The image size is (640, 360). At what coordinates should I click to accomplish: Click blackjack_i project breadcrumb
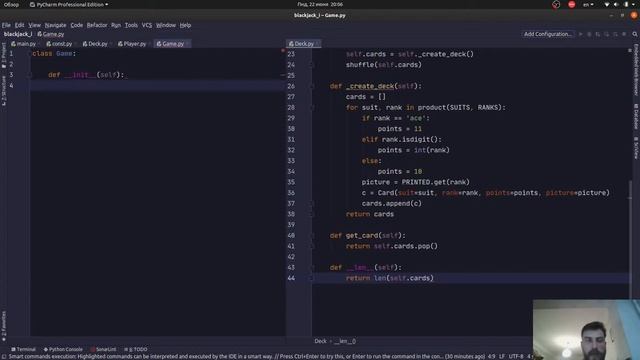[18, 34]
